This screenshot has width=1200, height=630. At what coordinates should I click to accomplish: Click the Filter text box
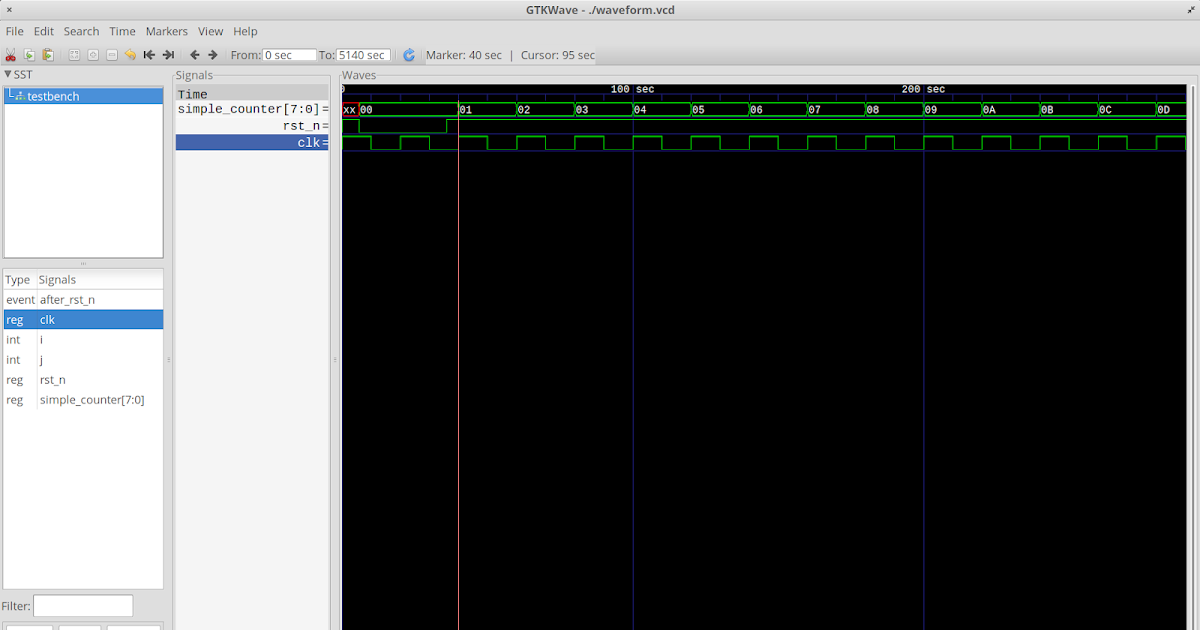click(x=83, y=605)
